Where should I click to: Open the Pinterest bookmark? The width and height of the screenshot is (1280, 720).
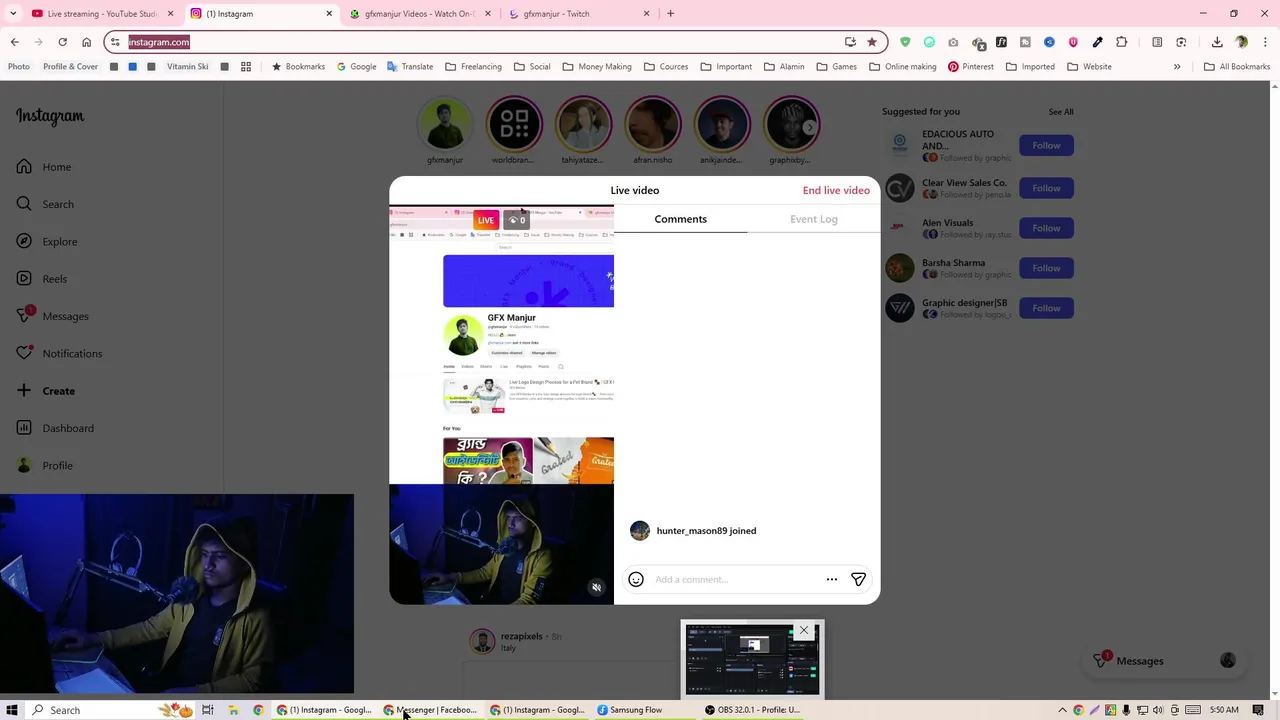tap(970, 67)
